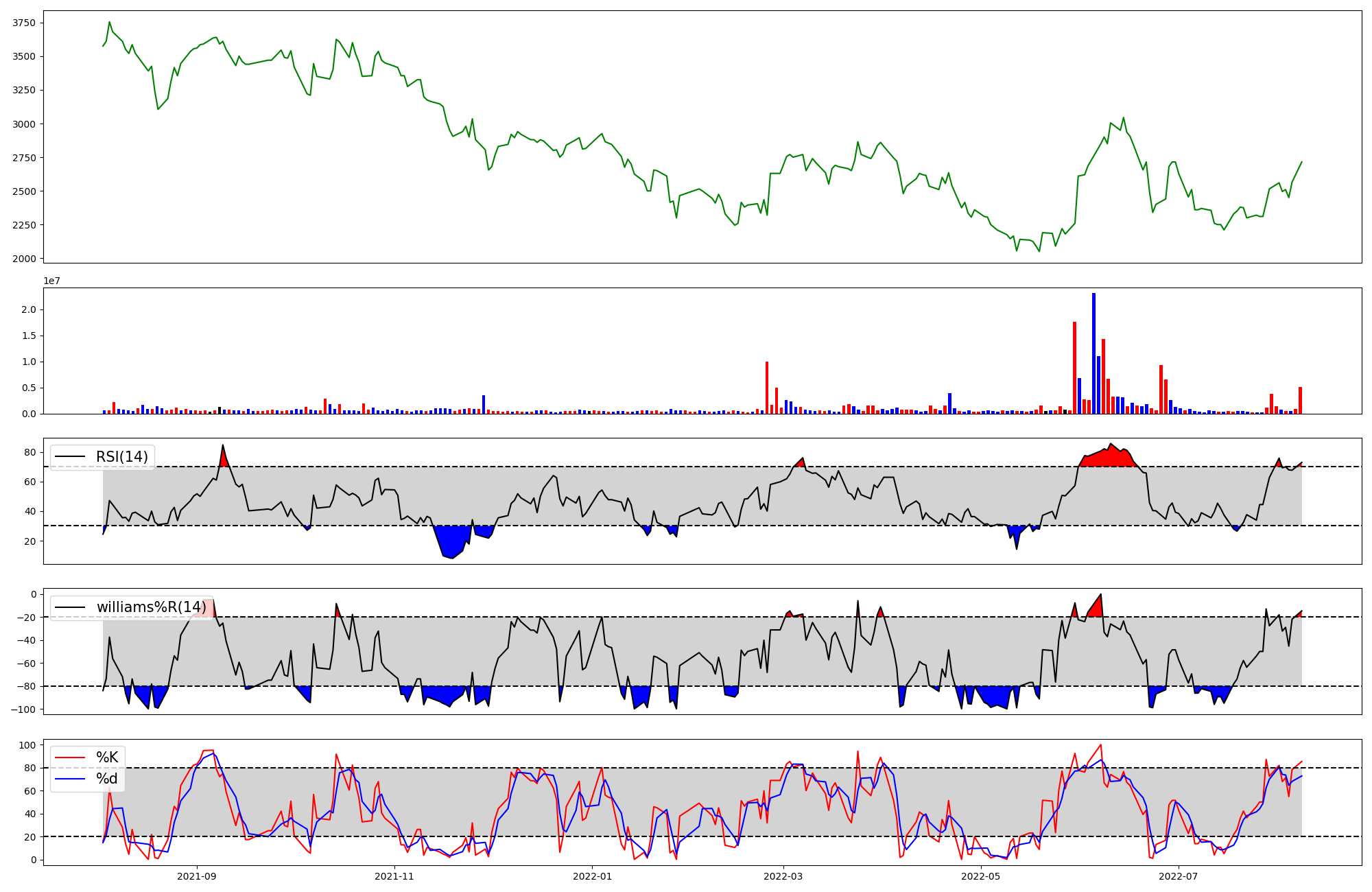Click the 3750 price axis tick label
This screenshot has height=892, width=1372.
(24, 23)
